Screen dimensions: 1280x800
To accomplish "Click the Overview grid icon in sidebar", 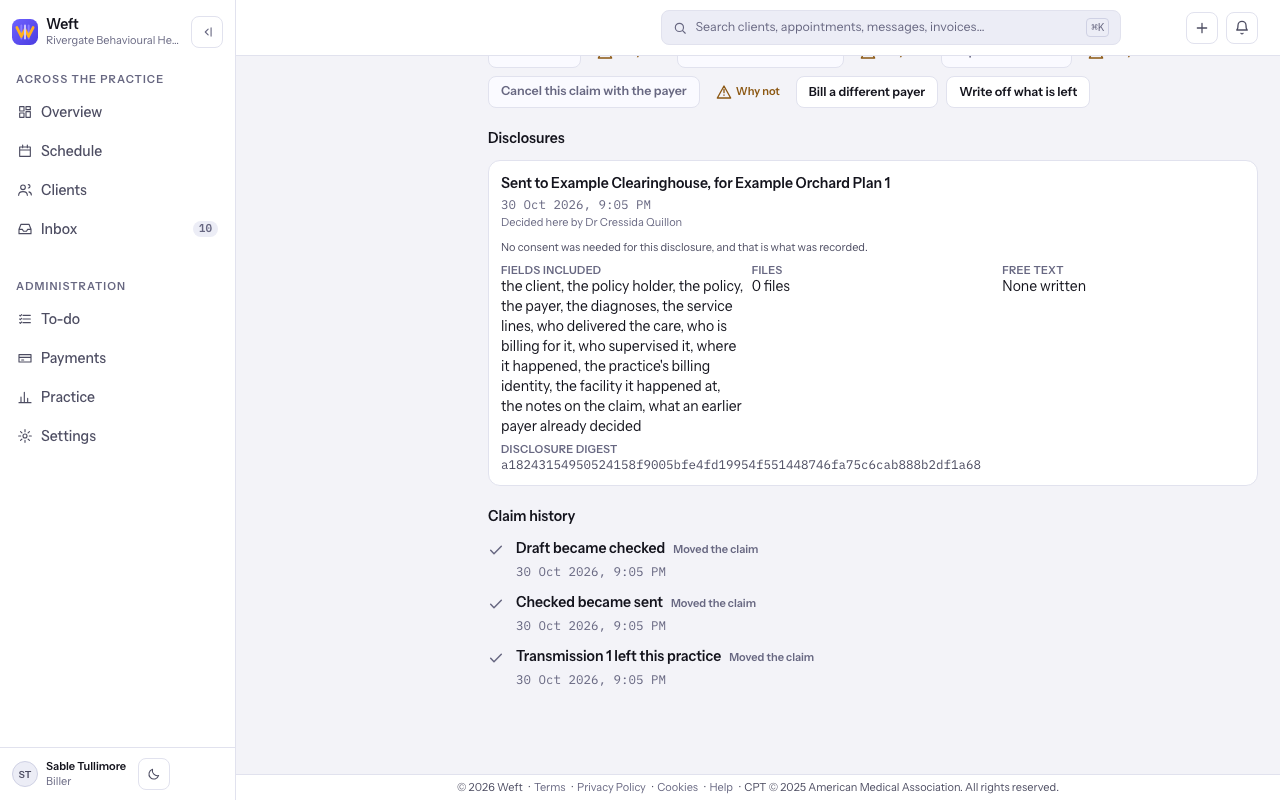I will point(25,112).
